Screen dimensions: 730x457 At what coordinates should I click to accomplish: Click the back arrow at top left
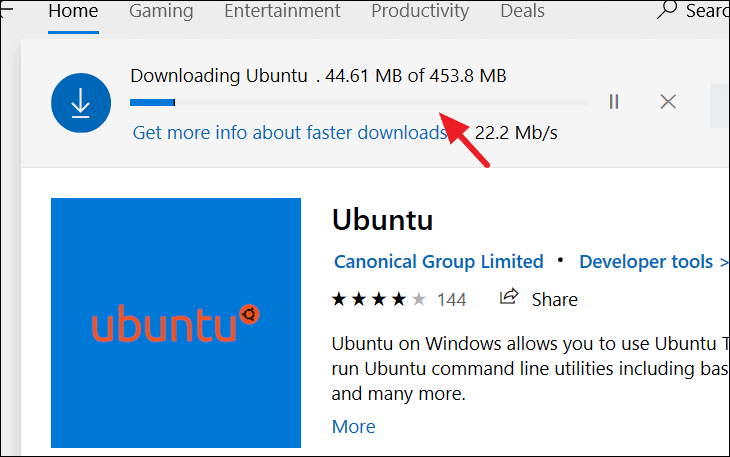[6, 10]
